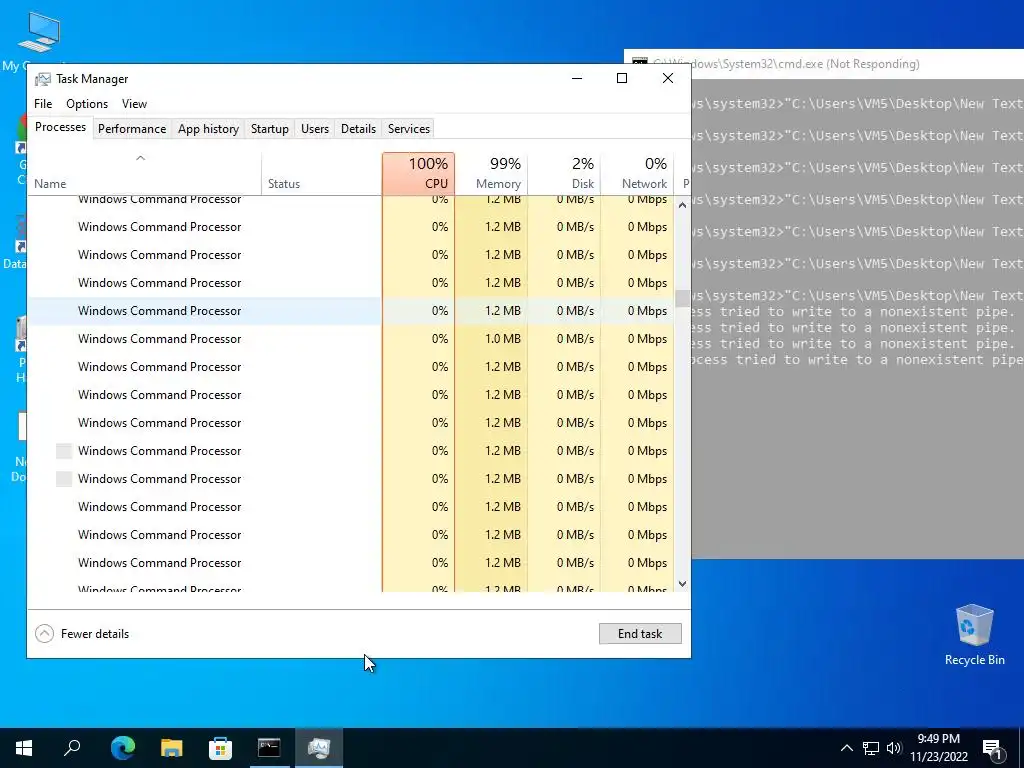The height and width of the screenshot is (768, 1024).
Task: Select highlighted Windows Command Processor row
Action: 351,311
